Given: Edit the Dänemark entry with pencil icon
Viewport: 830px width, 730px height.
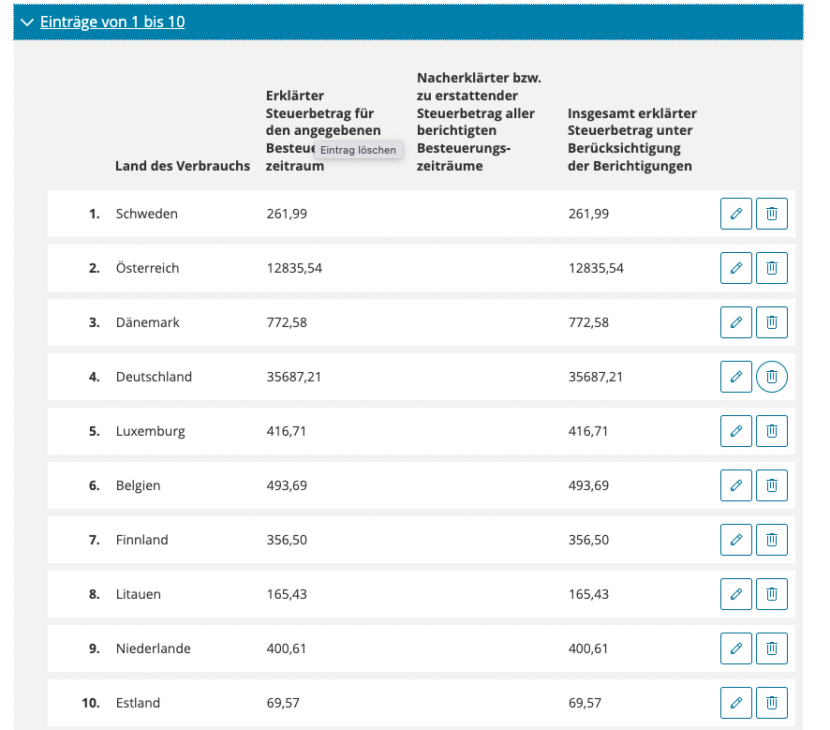Looking at the screenshot, I should tap(736, 322).
